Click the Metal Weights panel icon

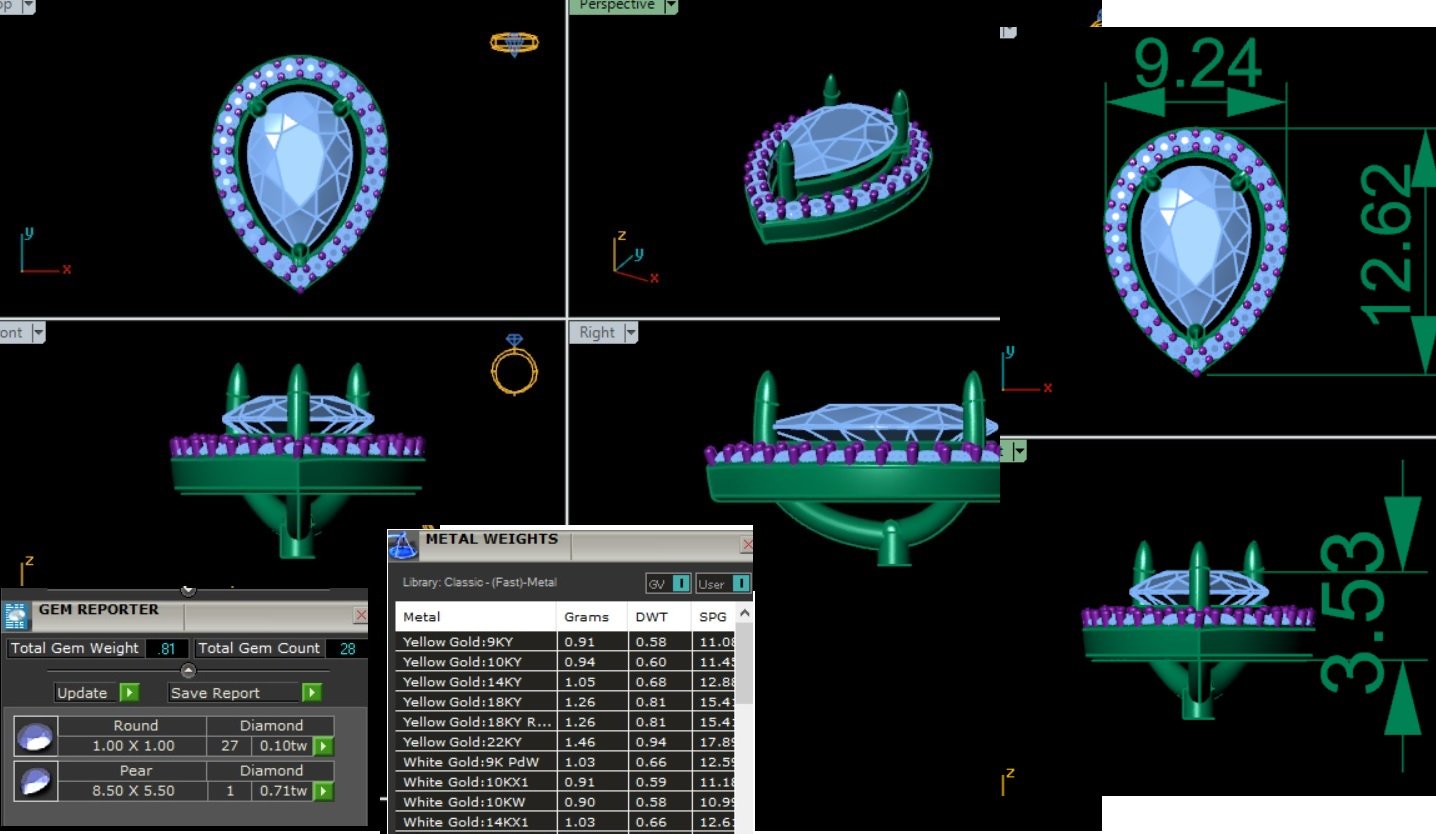[x=403, y=545]
